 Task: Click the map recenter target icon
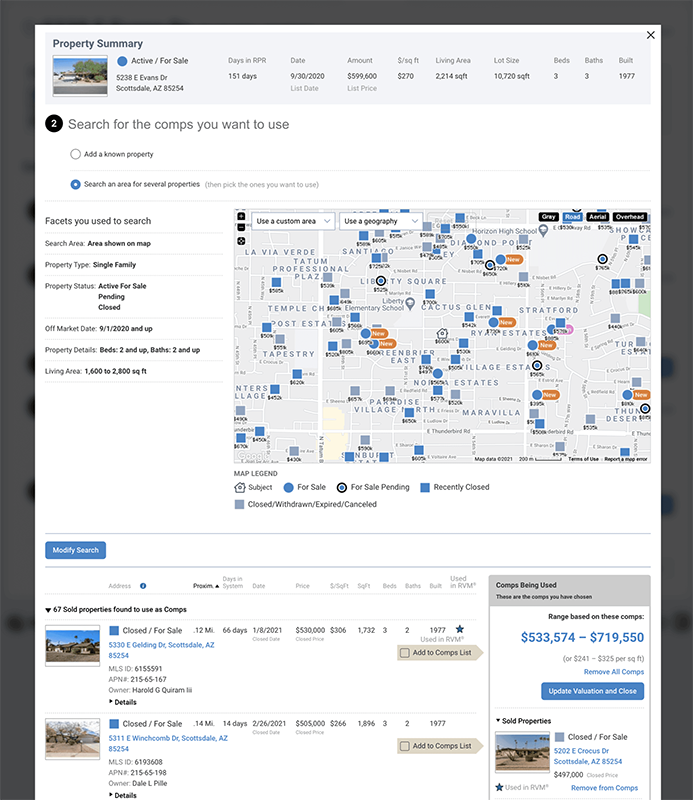241,241
